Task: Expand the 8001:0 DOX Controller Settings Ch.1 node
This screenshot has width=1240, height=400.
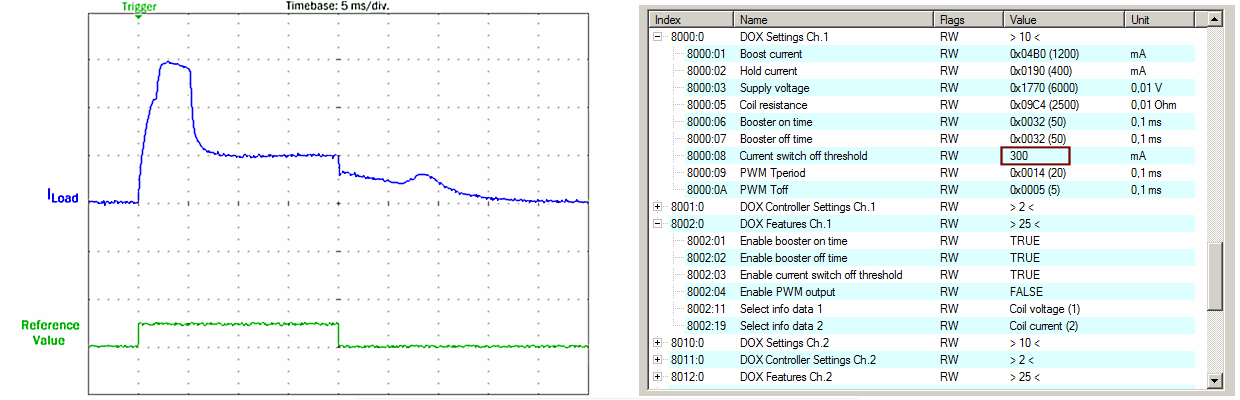Action: coord(658,207)
